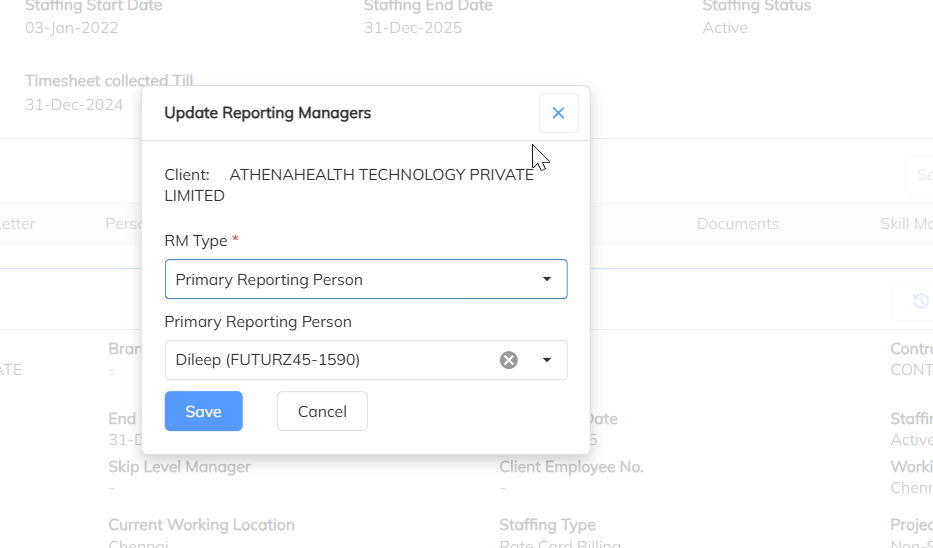Image resolution: width=933 pixels, height=548 pixels.
Task: Click the Staffing Start Date value 03-Jan-2022
Action: coord(71,28)
